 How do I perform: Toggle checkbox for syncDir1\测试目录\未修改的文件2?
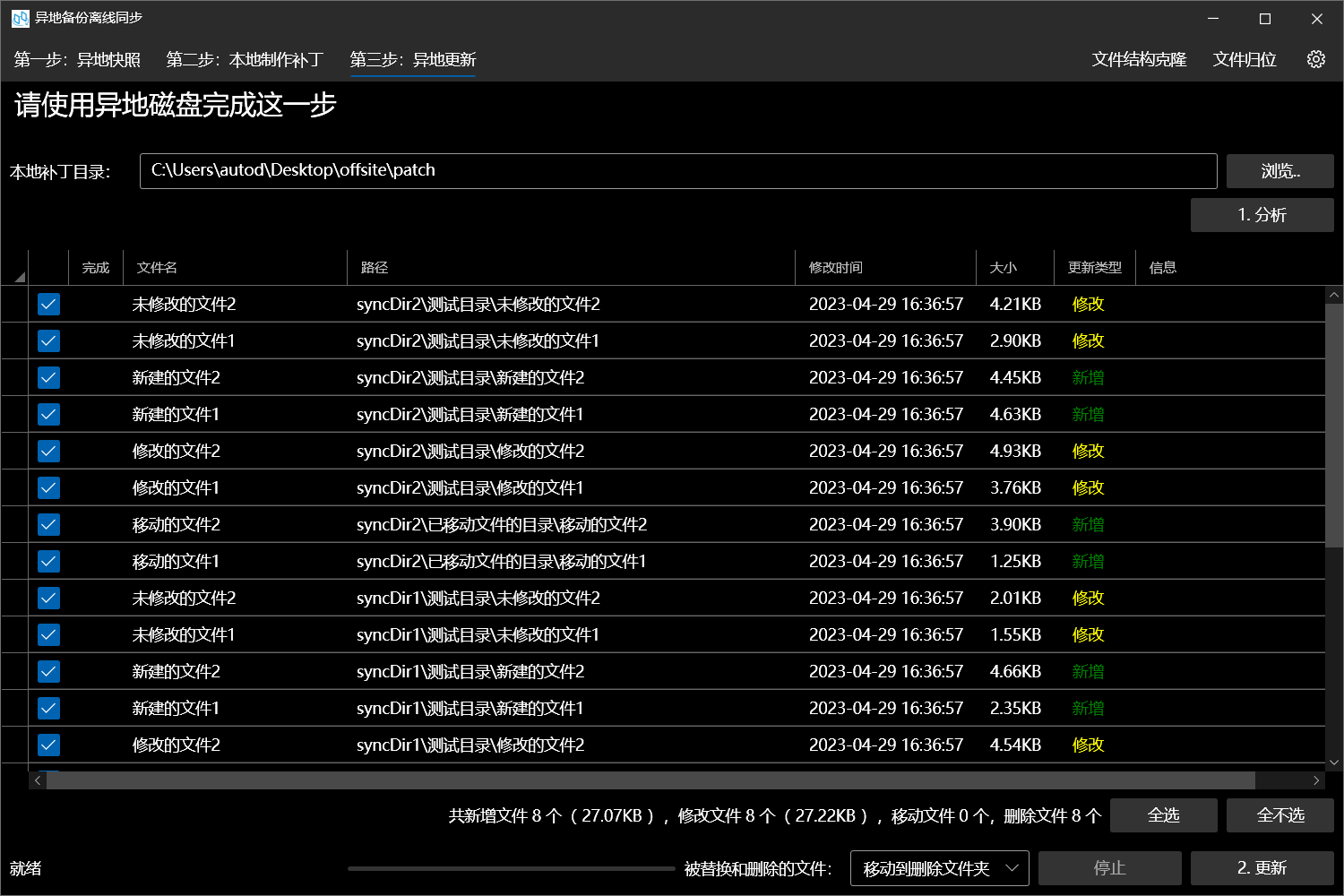(x=49, y=599)
